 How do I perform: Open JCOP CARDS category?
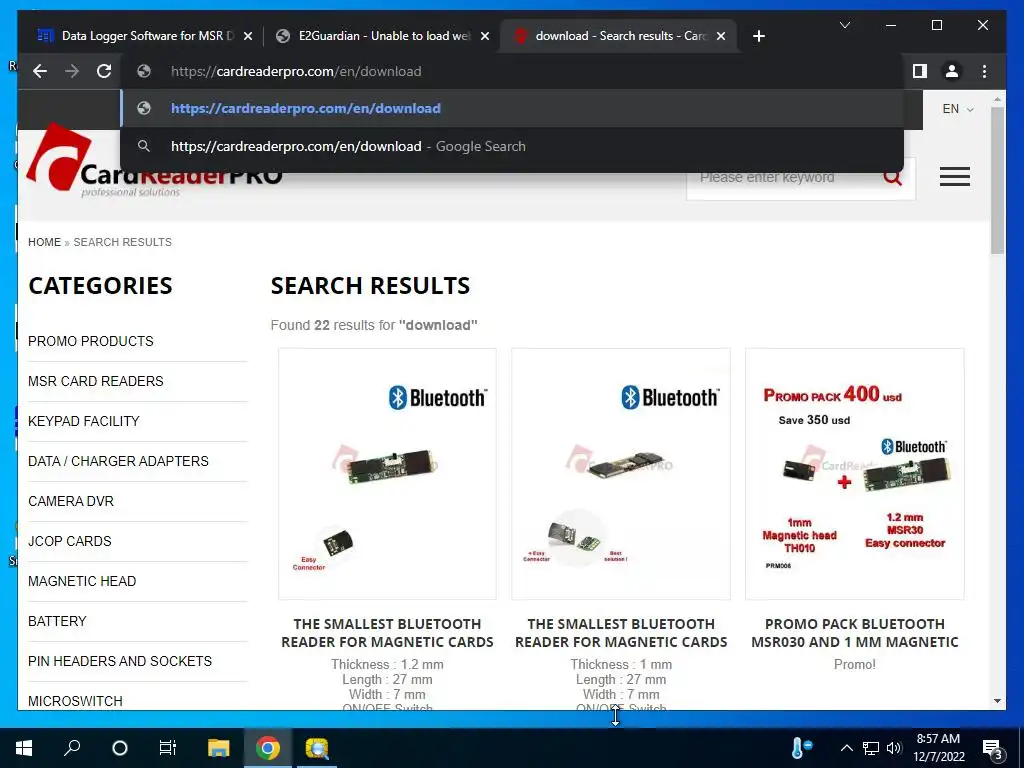[x=70, y=541]
